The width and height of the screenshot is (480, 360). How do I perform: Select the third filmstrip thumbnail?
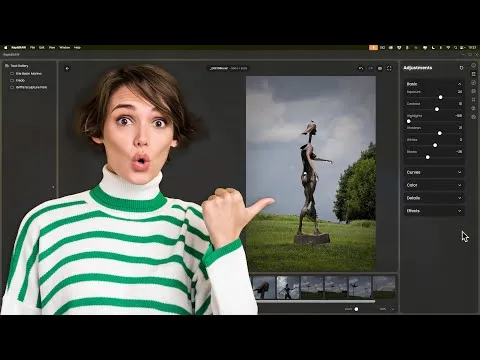pyautogui.click(x=312, y=287)
